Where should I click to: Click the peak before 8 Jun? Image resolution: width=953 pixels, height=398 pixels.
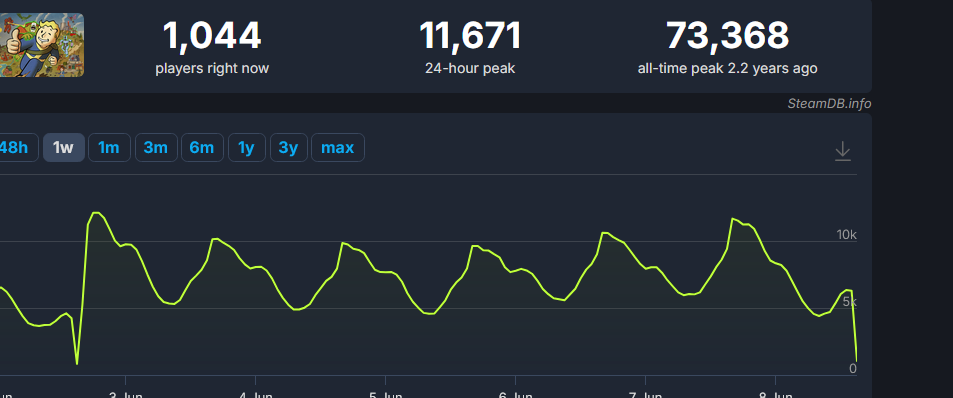pos(733,219)
